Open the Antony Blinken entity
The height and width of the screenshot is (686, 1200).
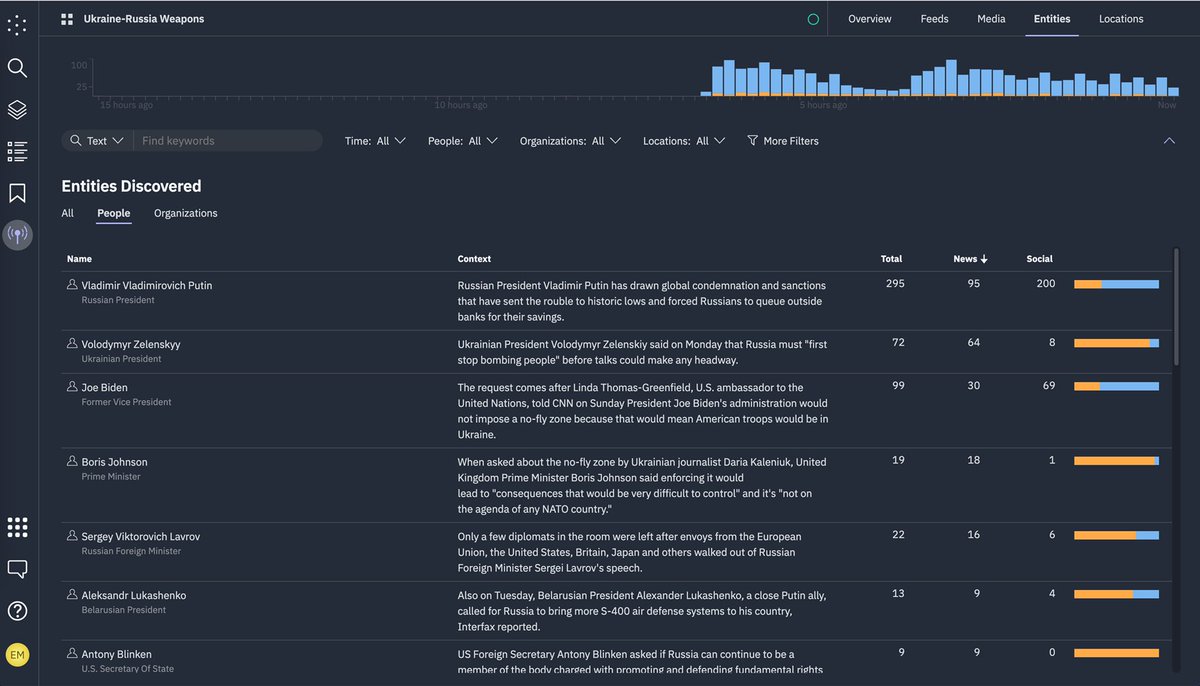click(117, 654)
